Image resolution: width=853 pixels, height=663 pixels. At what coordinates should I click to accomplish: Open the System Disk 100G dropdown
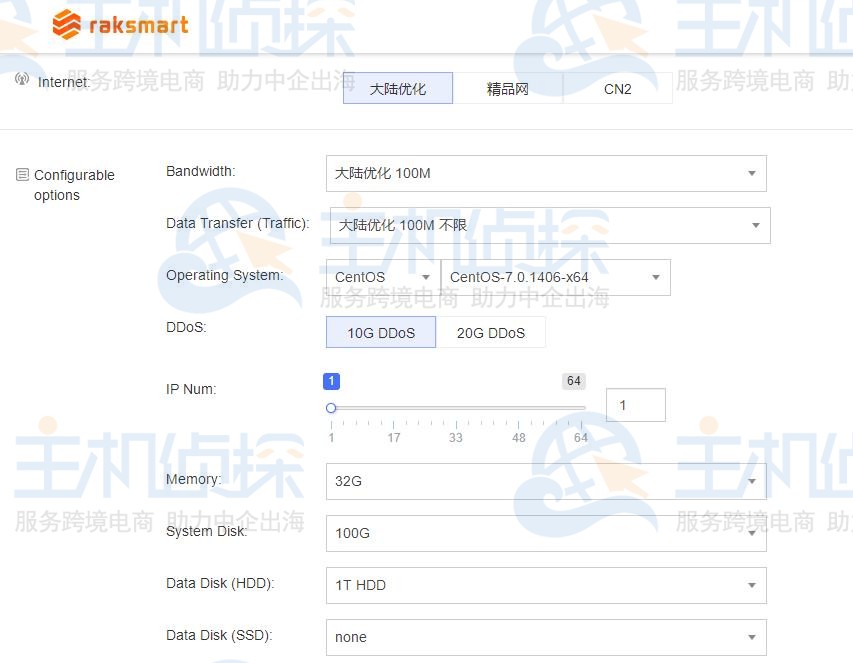coord(546,533)
